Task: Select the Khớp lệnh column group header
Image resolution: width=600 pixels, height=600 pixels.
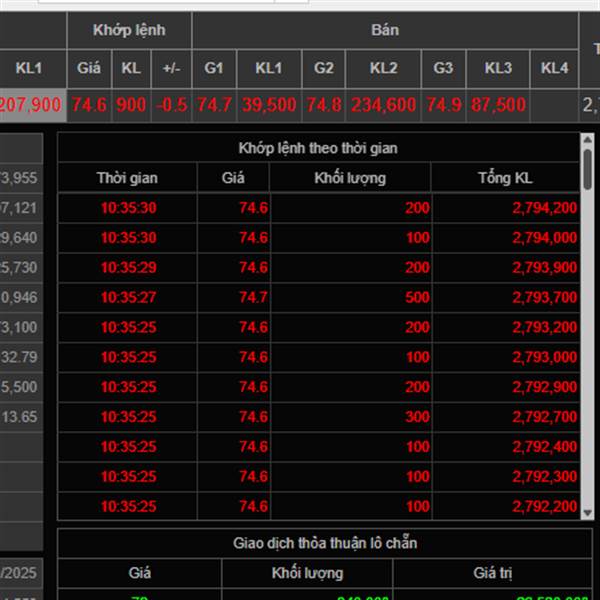Action: 129,30
